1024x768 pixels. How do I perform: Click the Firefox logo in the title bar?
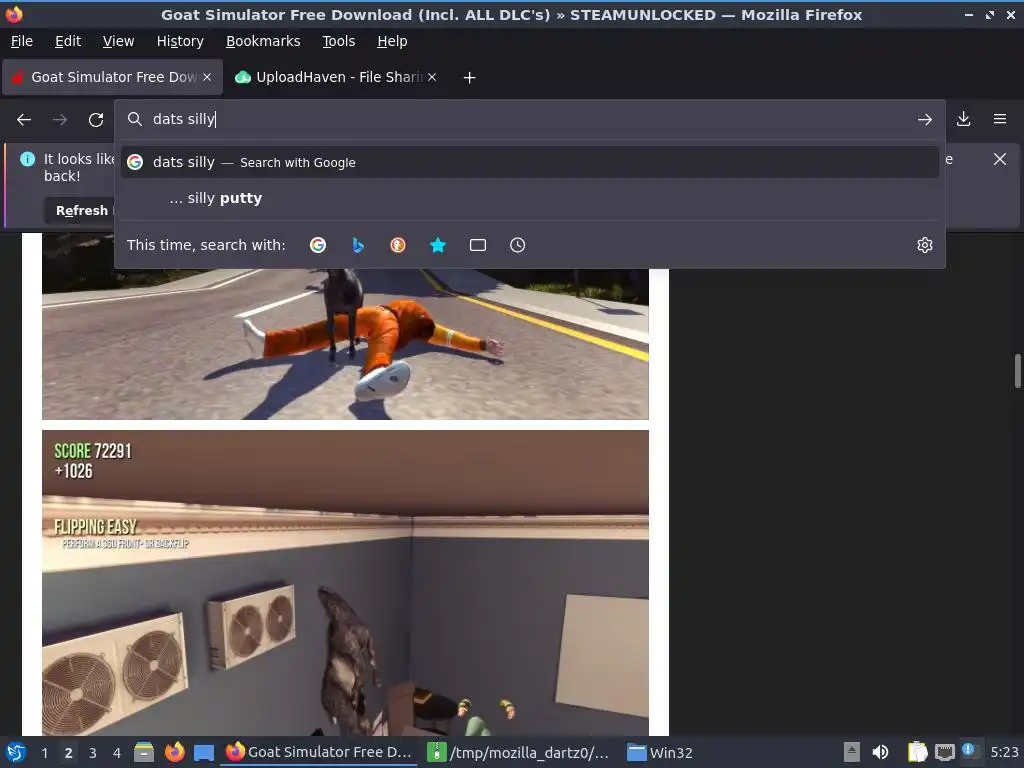coord(14,14)
